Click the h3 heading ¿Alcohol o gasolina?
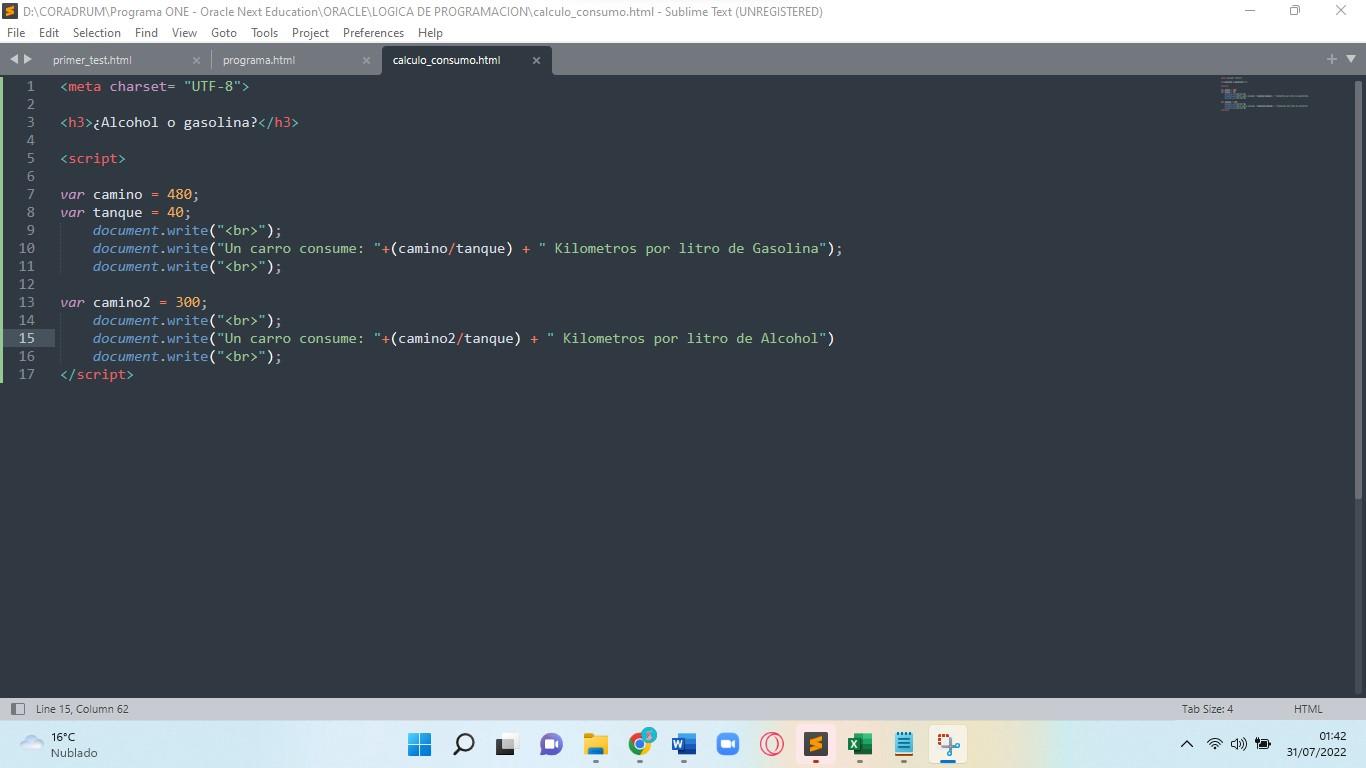The width and height of the screenshot is (1366, 768). (x=179, y=122)
